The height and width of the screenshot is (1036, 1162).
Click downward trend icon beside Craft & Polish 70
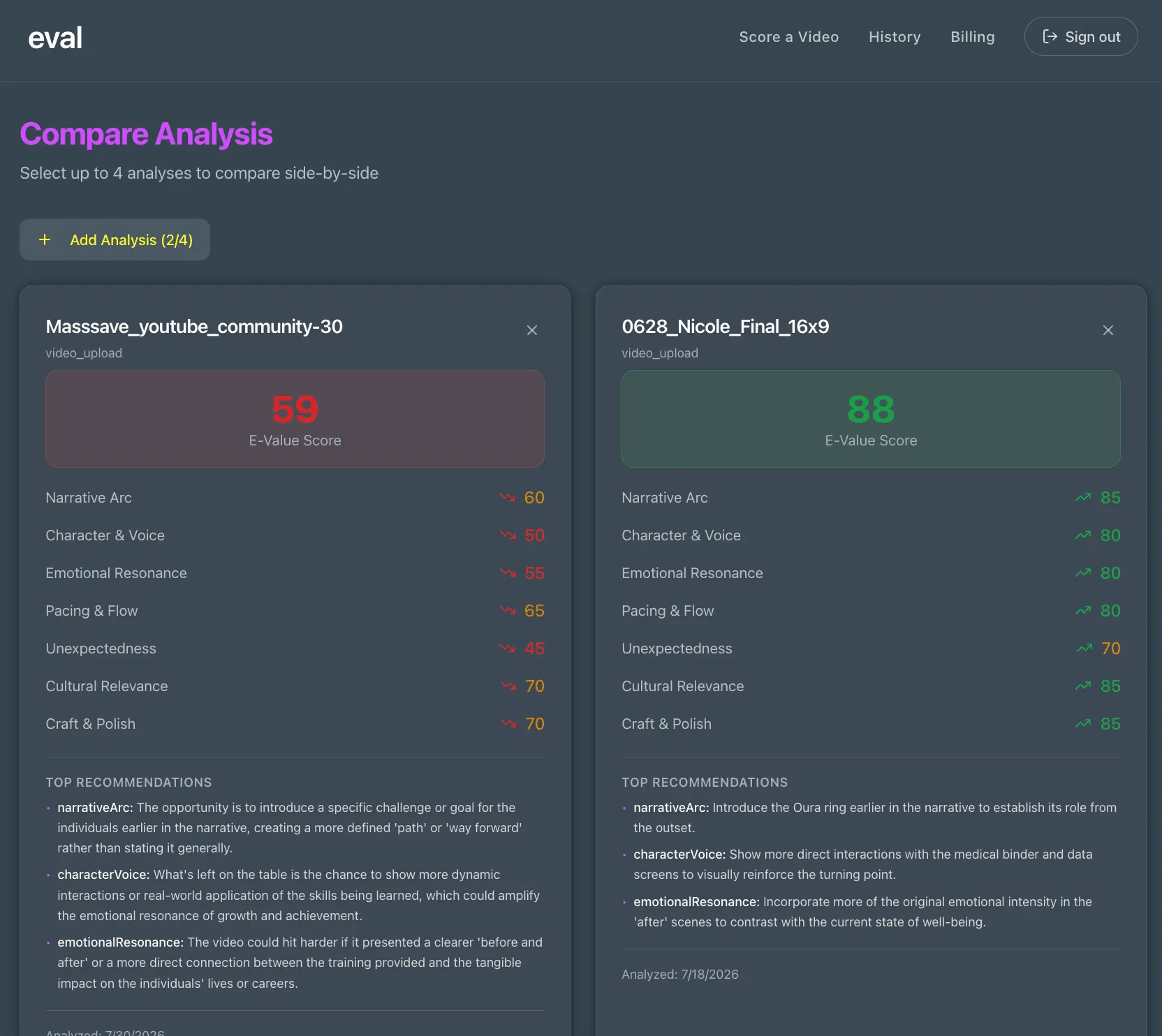click(508, 724)
